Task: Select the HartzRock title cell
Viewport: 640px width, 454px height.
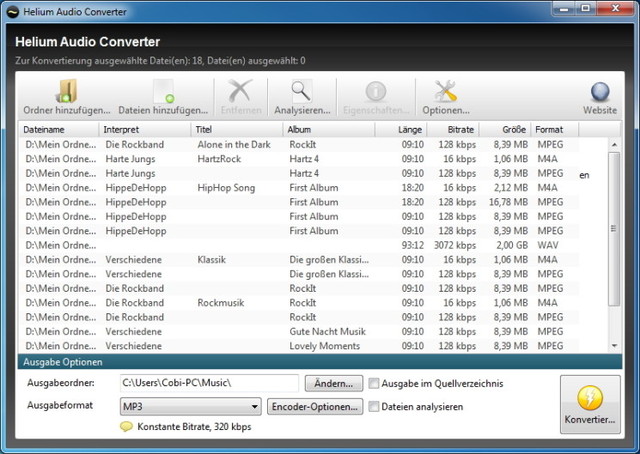Action: [219, 159]
